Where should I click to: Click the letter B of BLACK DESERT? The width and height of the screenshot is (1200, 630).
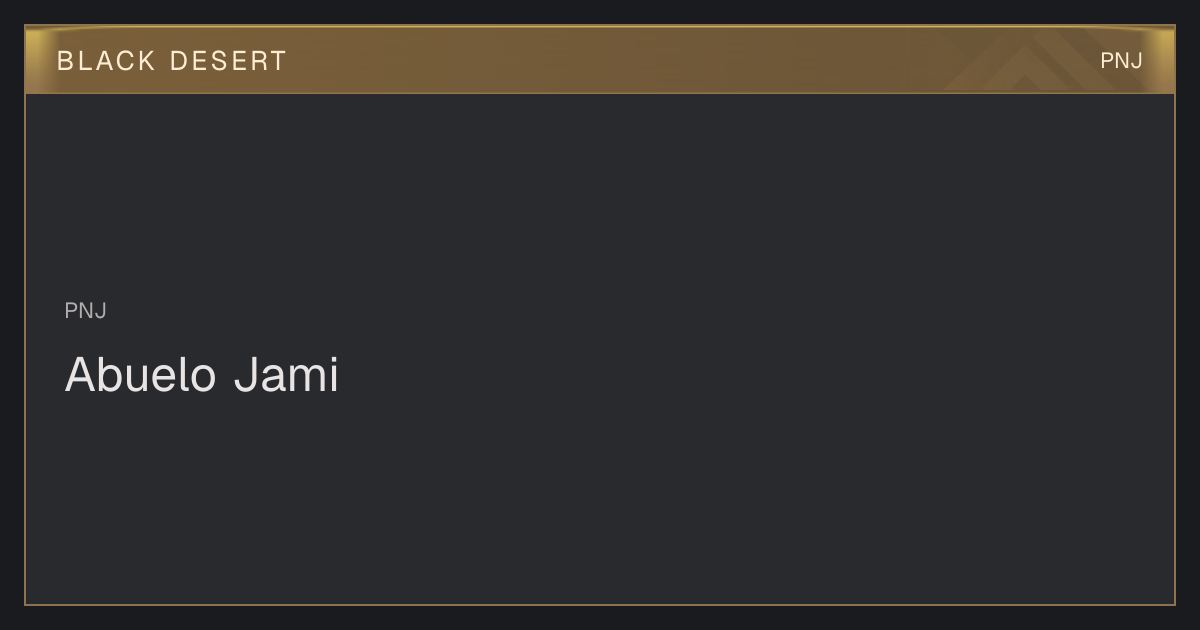click(x=65, y=61)
